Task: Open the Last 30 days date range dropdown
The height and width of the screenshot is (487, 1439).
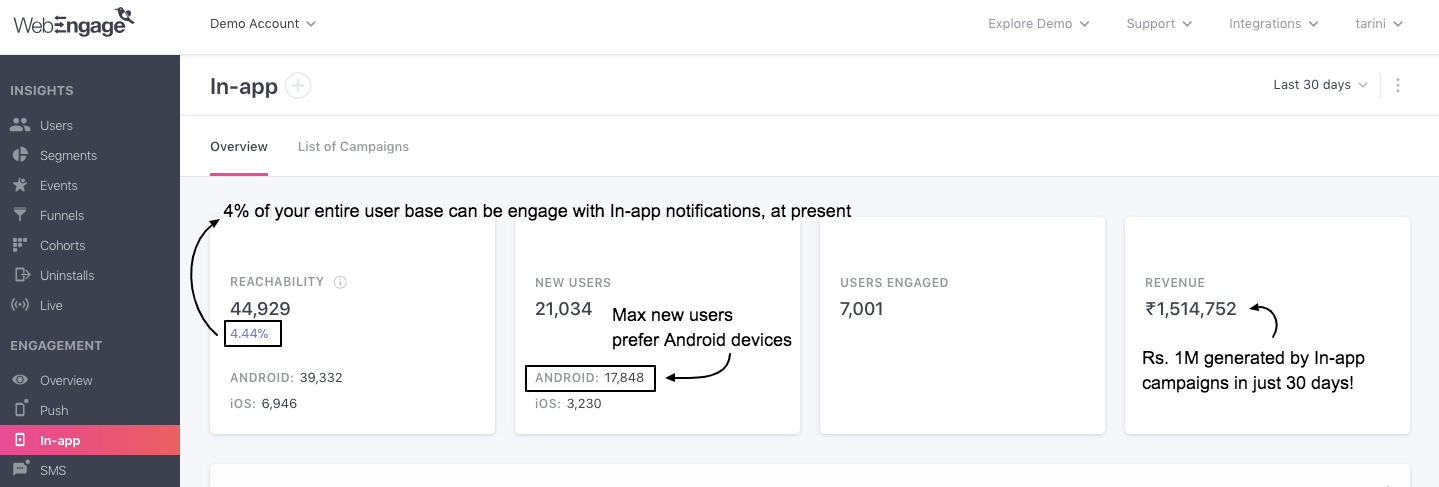Action: click(1320, 85)
